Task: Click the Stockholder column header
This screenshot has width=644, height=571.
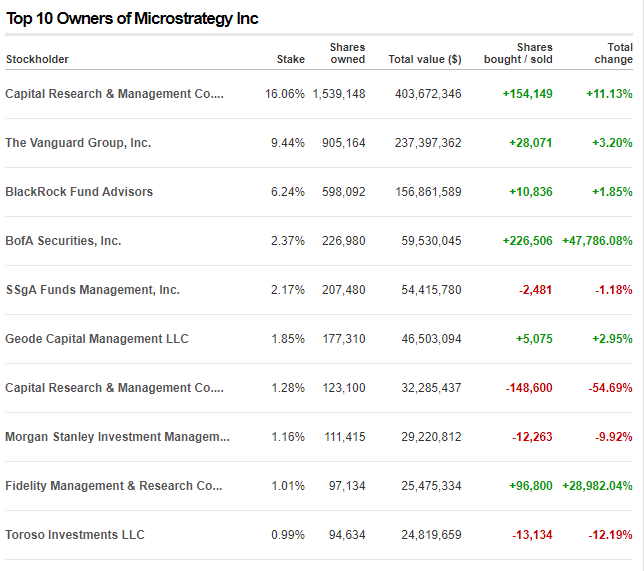Action: click(37, 60)
